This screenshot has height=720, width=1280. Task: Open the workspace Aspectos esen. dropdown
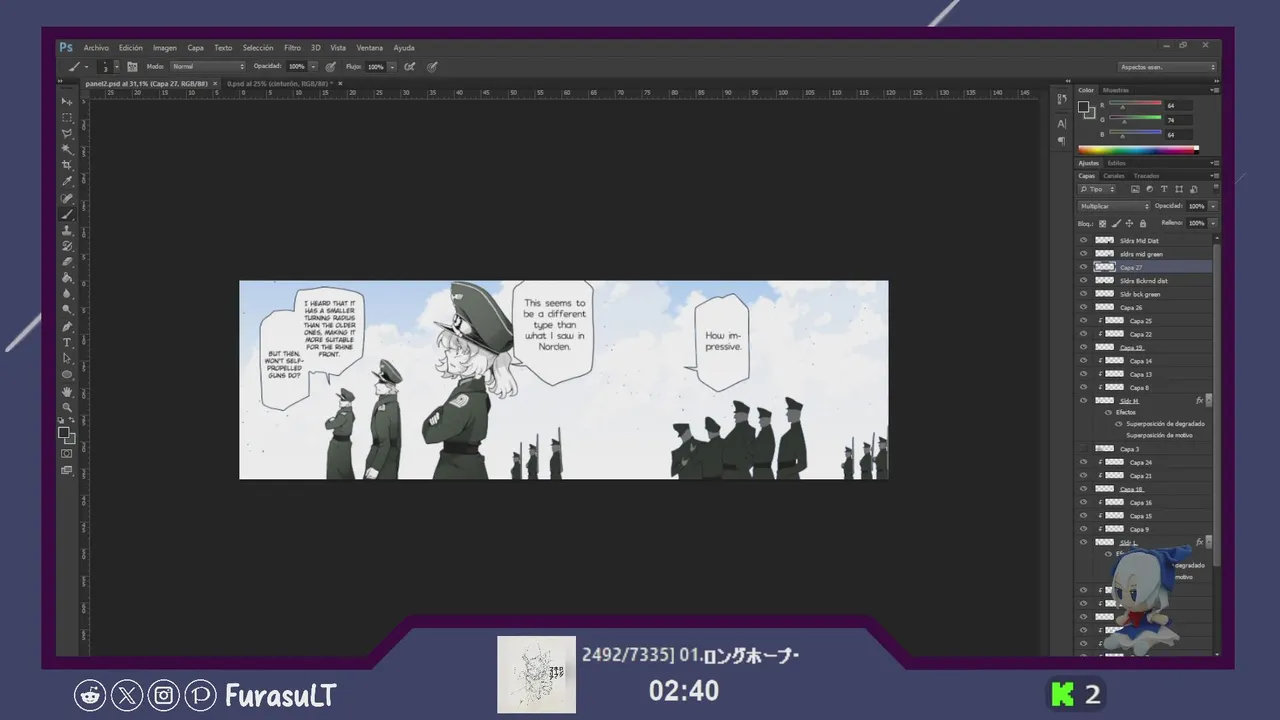1167,67
